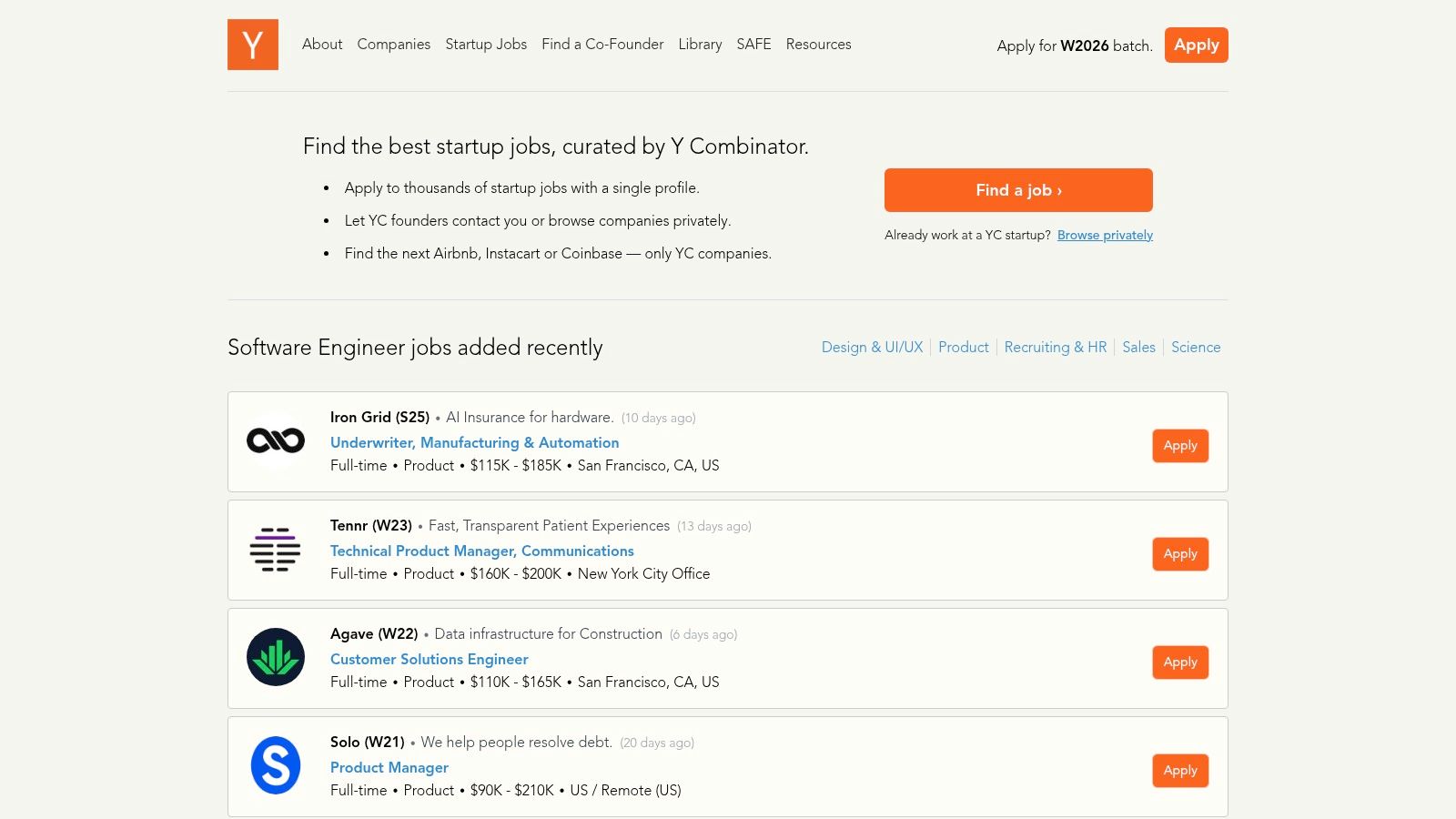View the Customer Solutions Engineer posting
Image resolution: width=1456 pixels, height=819 pixels.
tap(429, 659)
